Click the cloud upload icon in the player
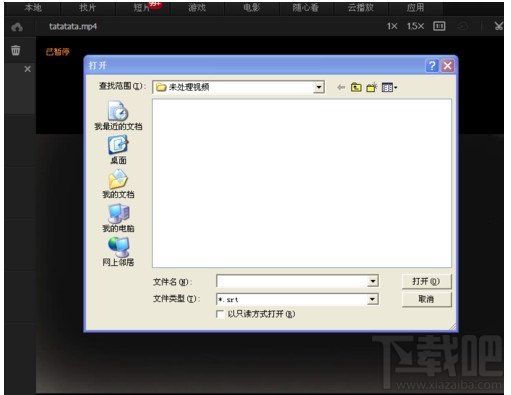The image size is (511, 395). [17, 27]
